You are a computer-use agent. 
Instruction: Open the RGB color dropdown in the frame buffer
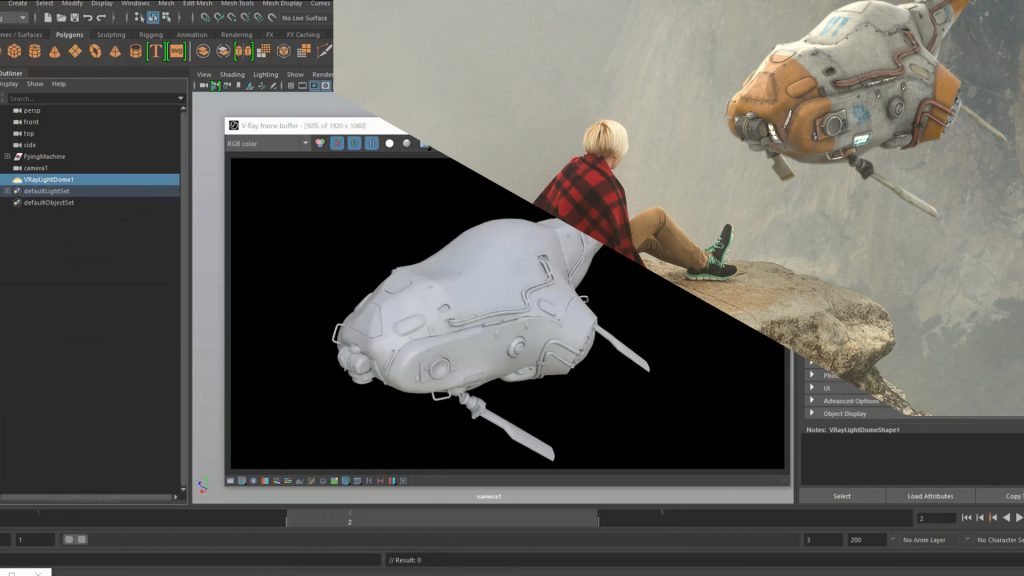(305, 143)
